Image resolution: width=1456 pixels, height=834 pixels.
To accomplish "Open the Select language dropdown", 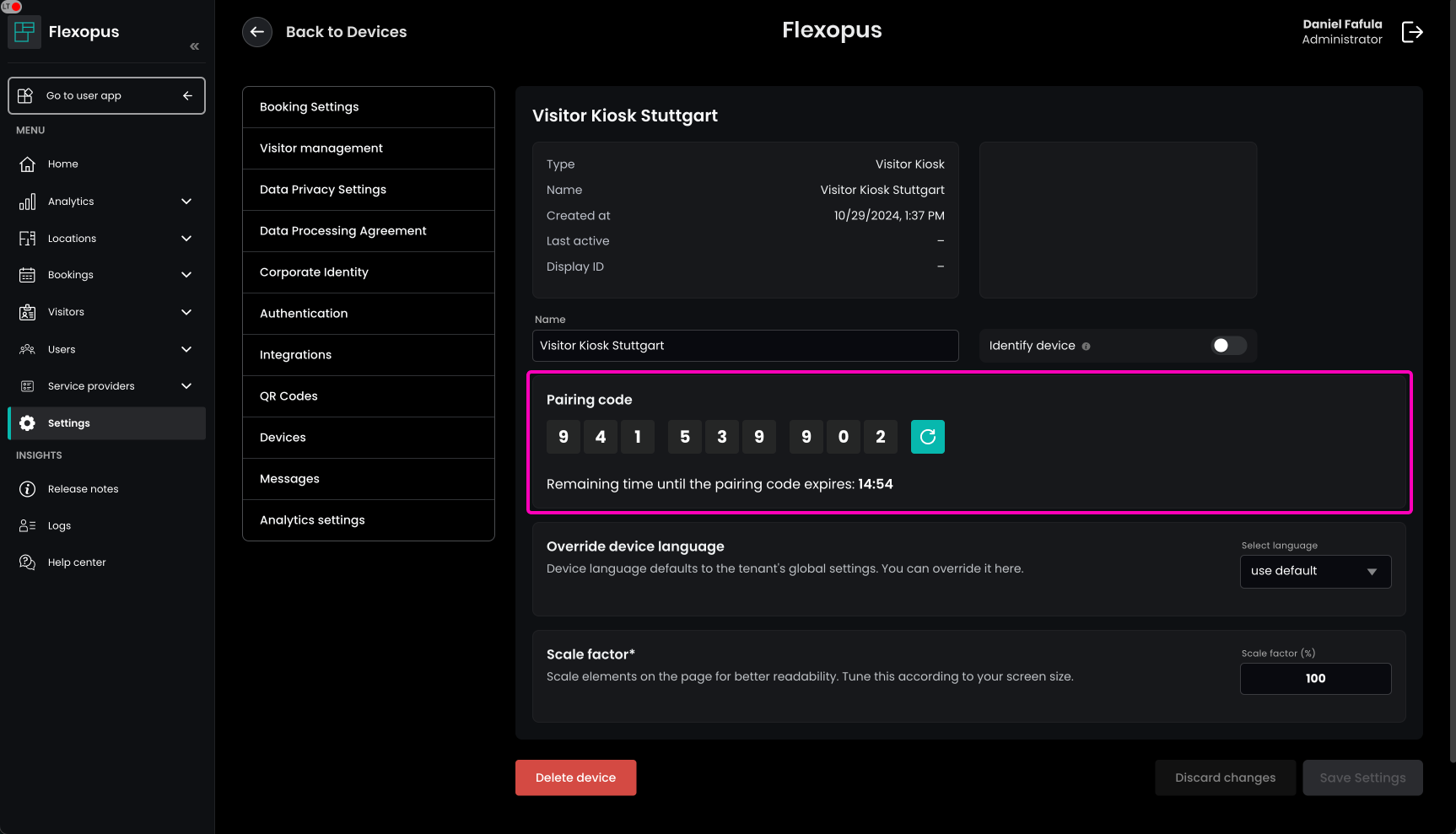I will click(x=1315, y=572).
